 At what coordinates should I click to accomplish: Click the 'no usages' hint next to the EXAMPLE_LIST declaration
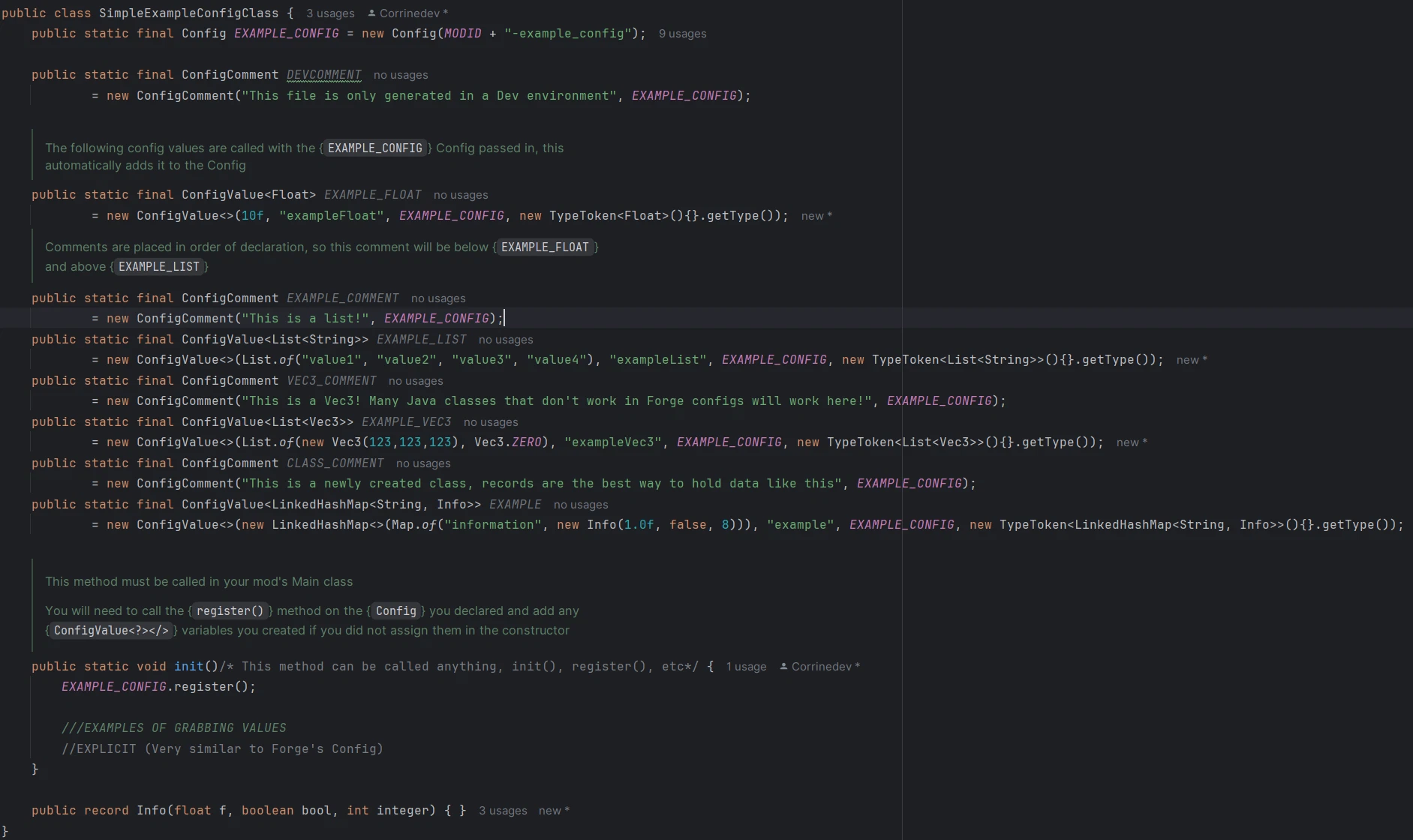pyautogui.click(x=506, y=340)
